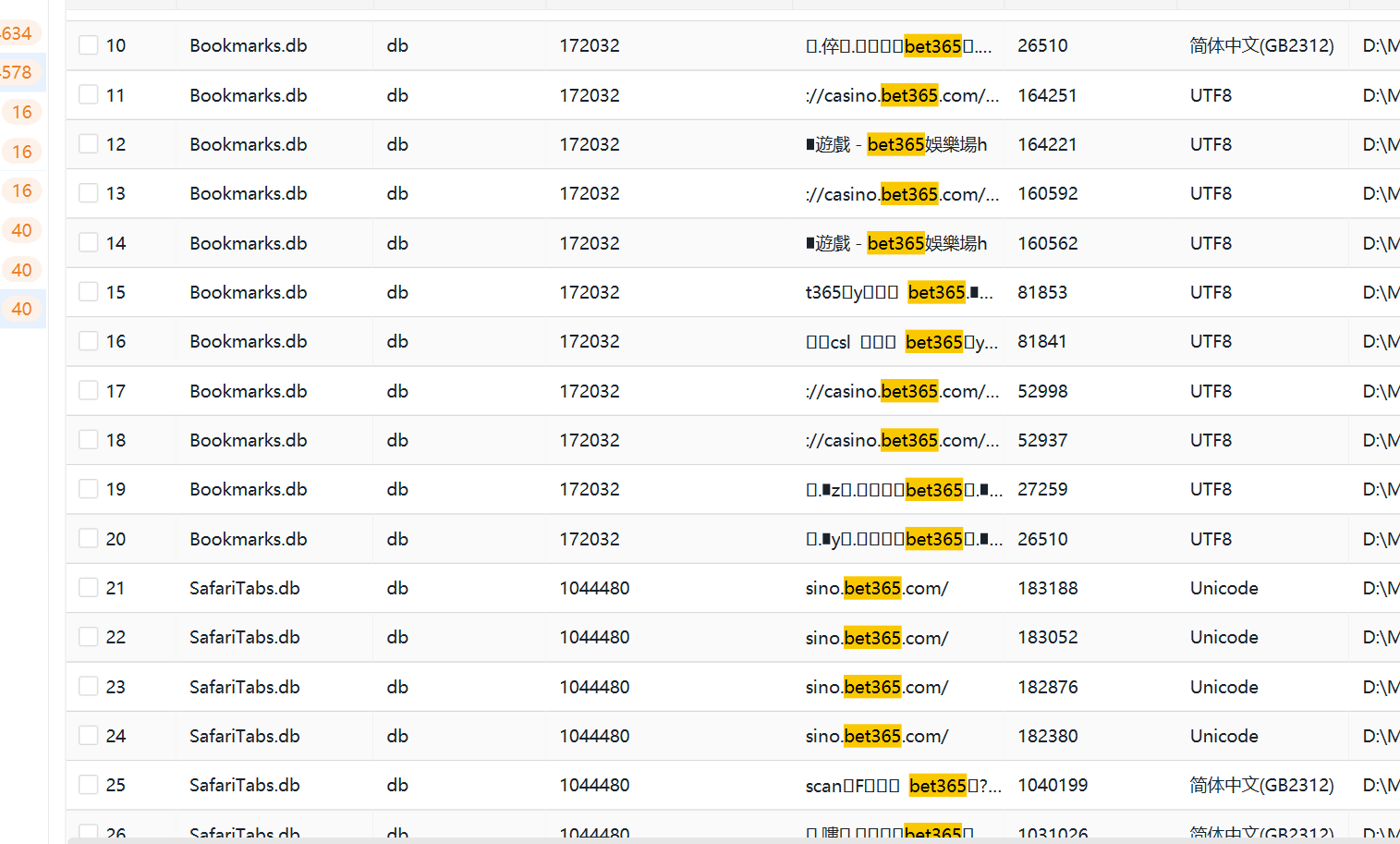The width and height of the screenshot is (1400, 844).
Task: Select the match text containing csl
Action: [x=902, y=341]
